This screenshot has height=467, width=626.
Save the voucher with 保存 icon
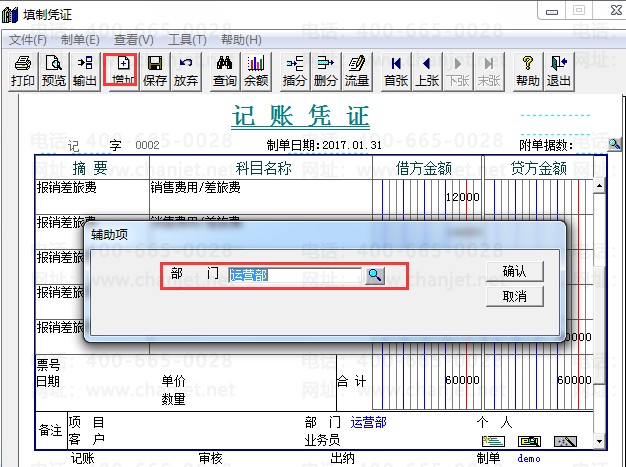pos(155,71)
